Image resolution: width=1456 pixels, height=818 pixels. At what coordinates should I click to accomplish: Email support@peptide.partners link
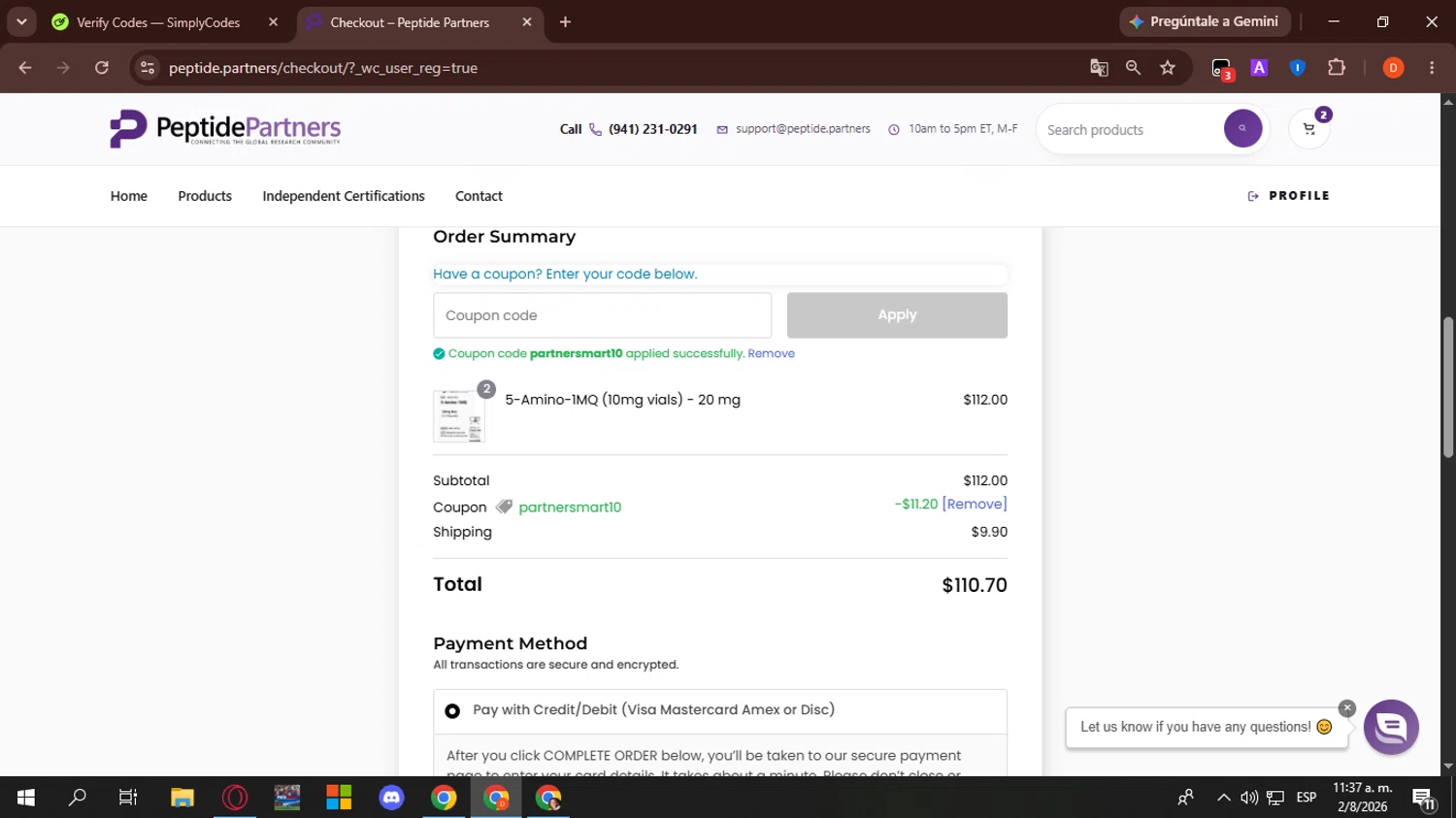[x=803, y=129]
